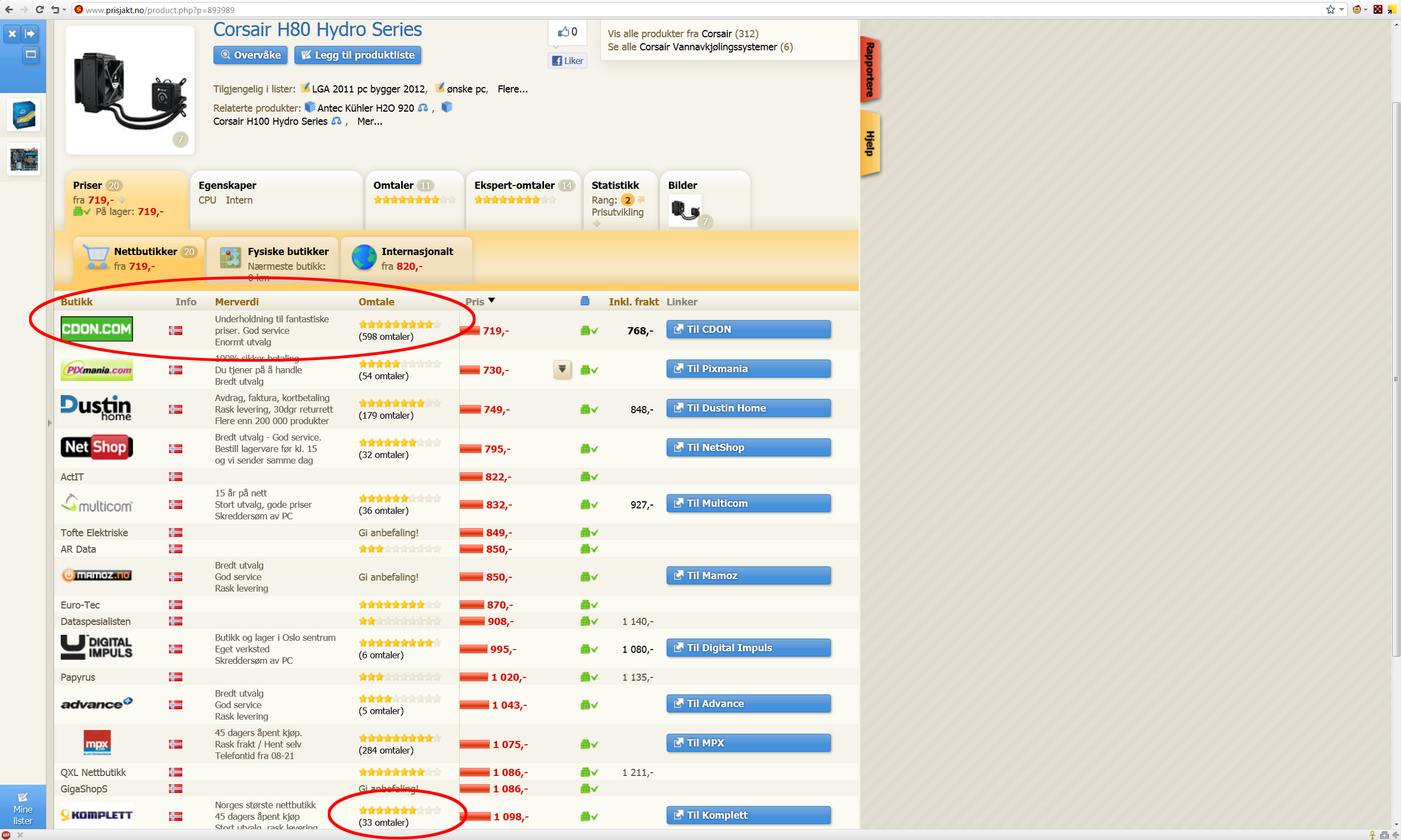Compare icon next to Antec Kühler H2O 920
Image resolution: width=1401 pixels, height=840 pixels.
coord(423,108)
